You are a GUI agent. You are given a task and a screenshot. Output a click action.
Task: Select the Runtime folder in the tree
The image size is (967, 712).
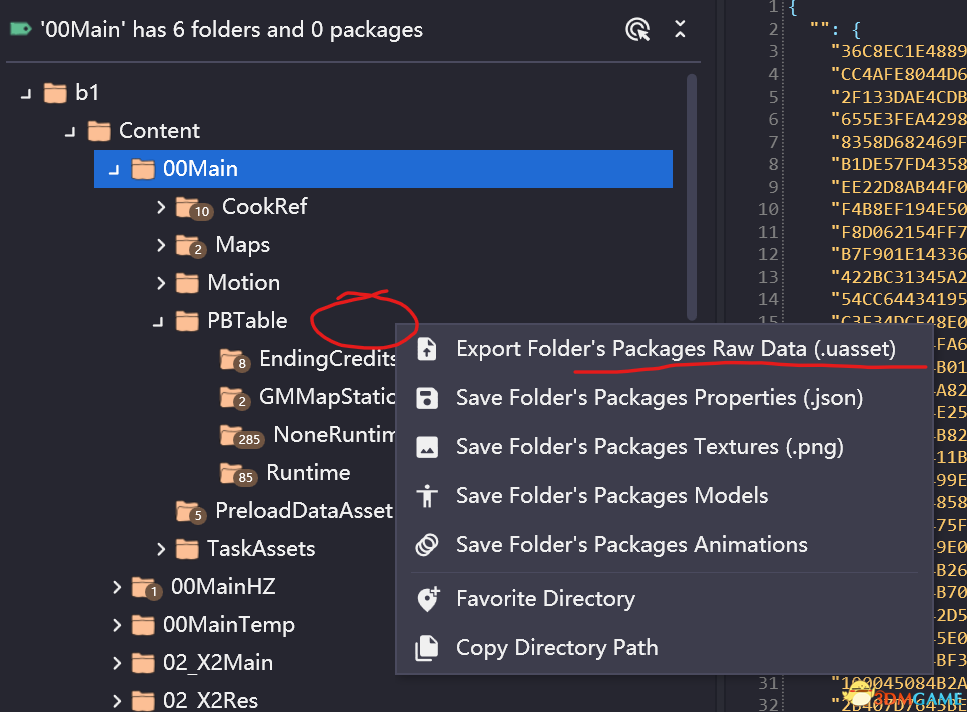tap(310, 472)
